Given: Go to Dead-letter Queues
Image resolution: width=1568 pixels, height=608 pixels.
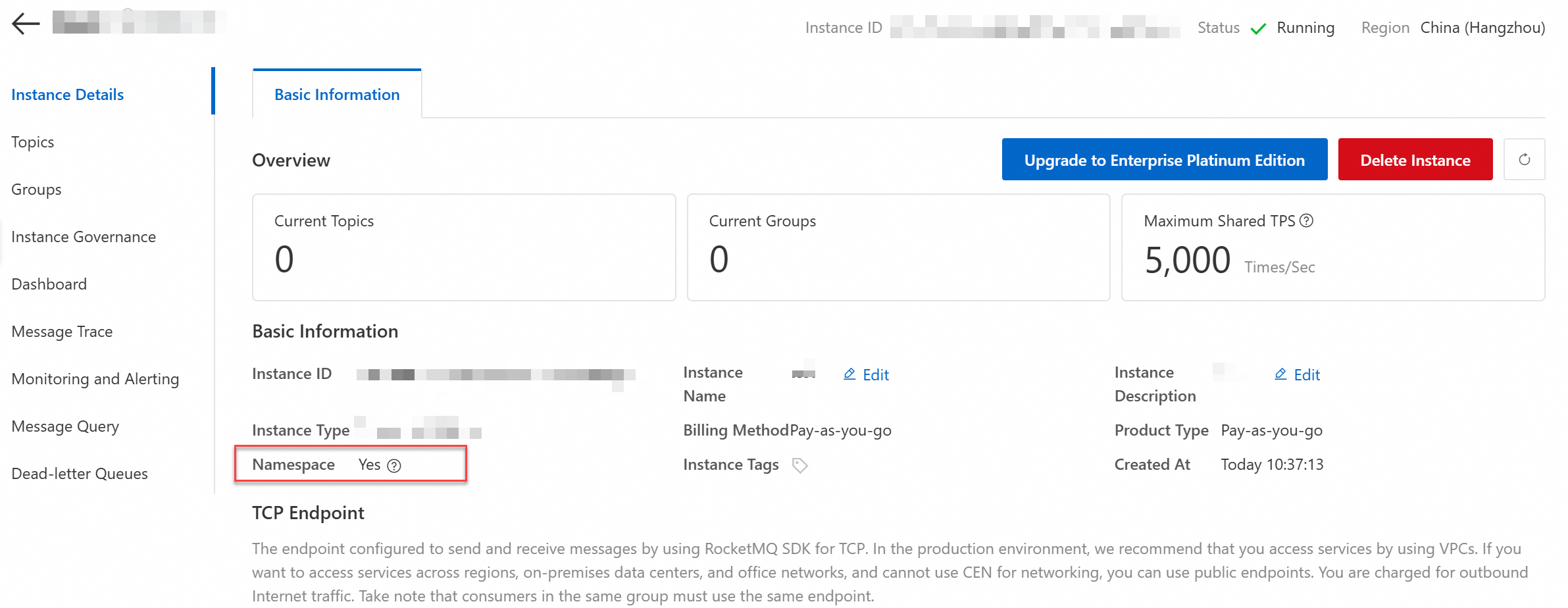Looking at the screenshot, I should (x=80, y=474).
